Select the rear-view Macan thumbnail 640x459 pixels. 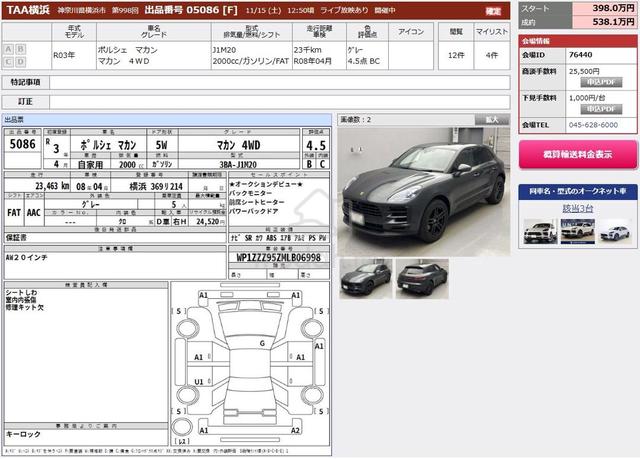[422, 278]
